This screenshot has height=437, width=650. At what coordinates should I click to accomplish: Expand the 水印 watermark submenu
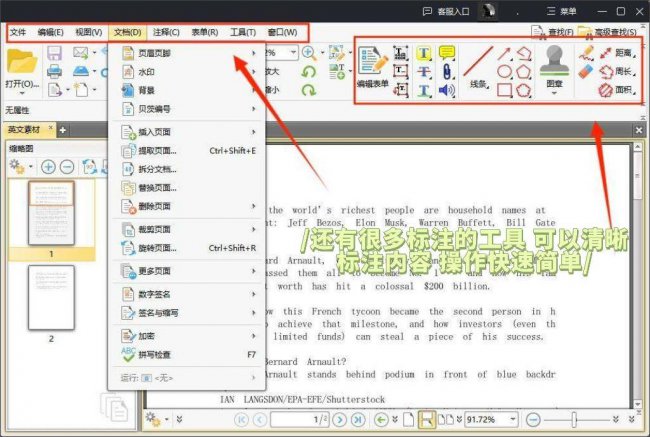tap(189, 72)
